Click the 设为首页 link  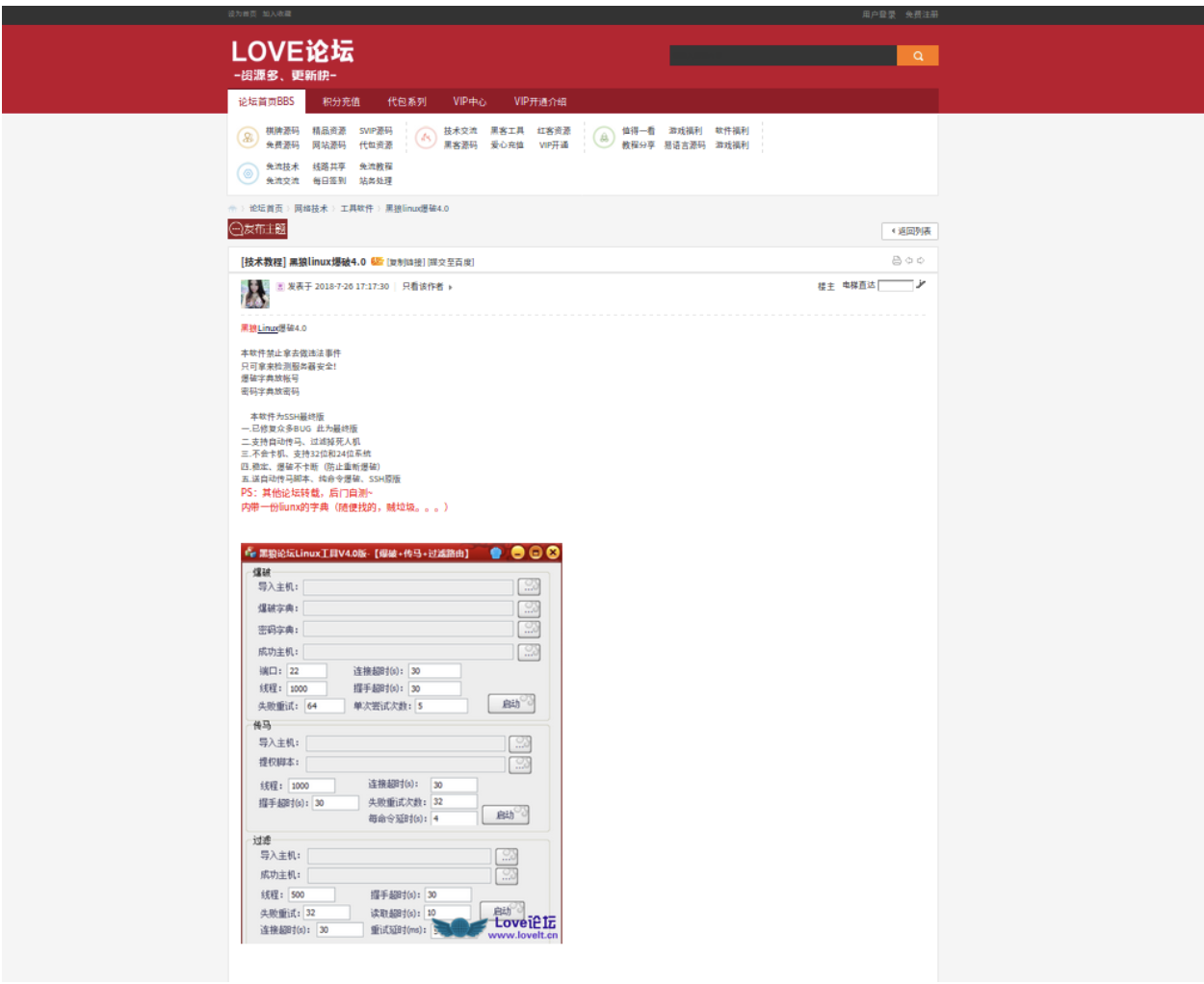242,14
